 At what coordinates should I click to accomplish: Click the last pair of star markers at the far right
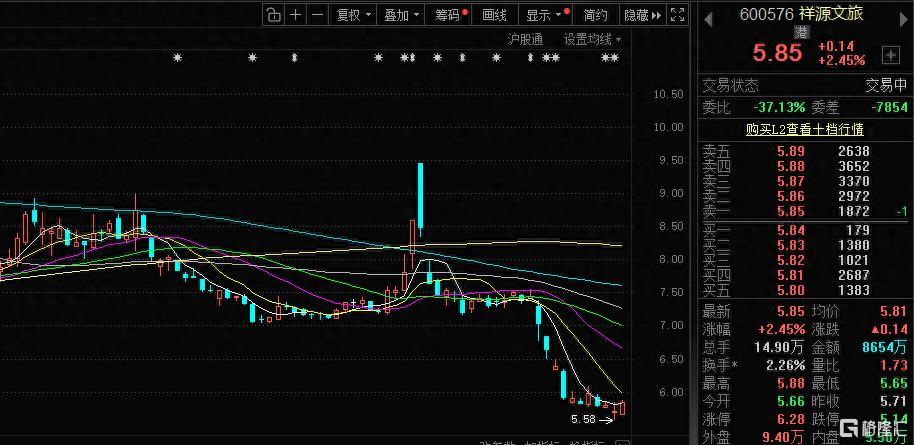click(610, 58)
